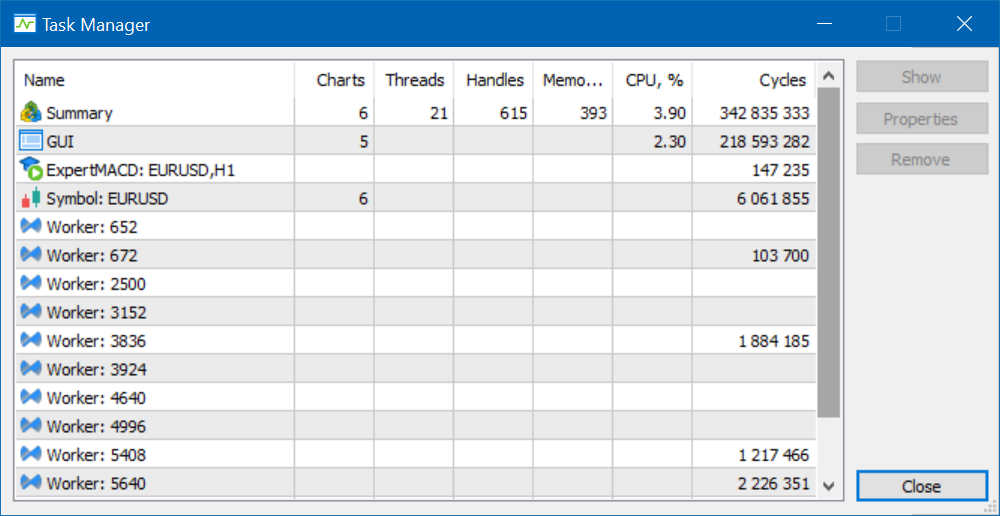The height and width of the screenshot is (516, 1000).
Task: Sort by the Charts column header
Action: coord(341,80)
